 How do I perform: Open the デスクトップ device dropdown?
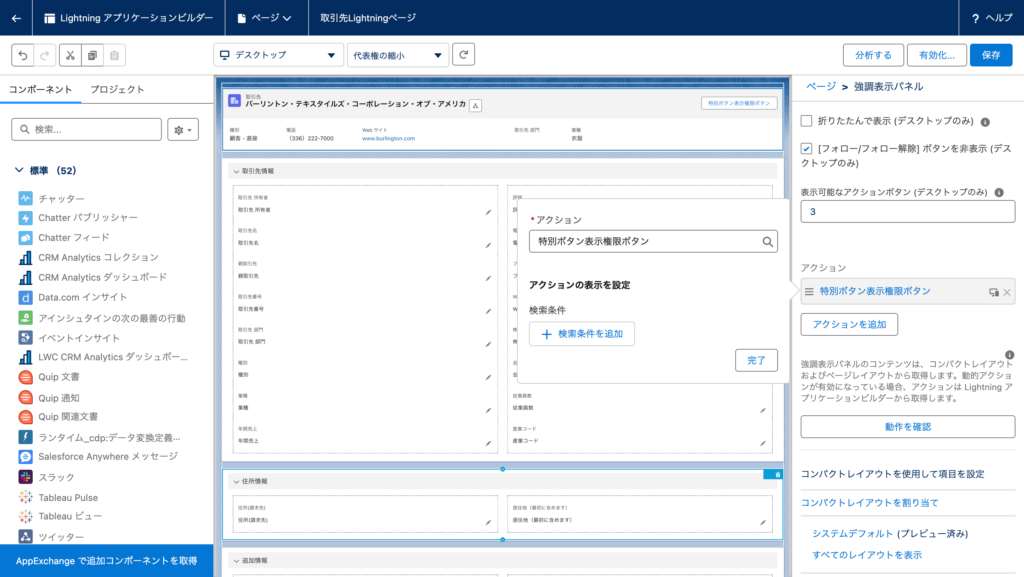[278, 55]
